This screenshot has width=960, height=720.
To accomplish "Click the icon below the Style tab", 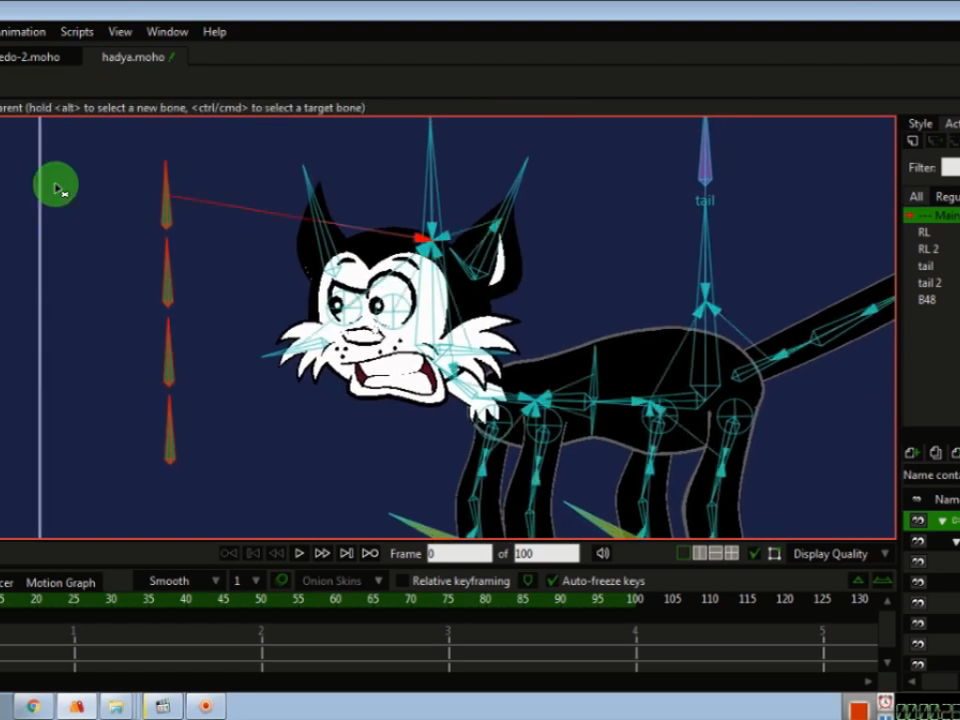I will tap(913, 141).
